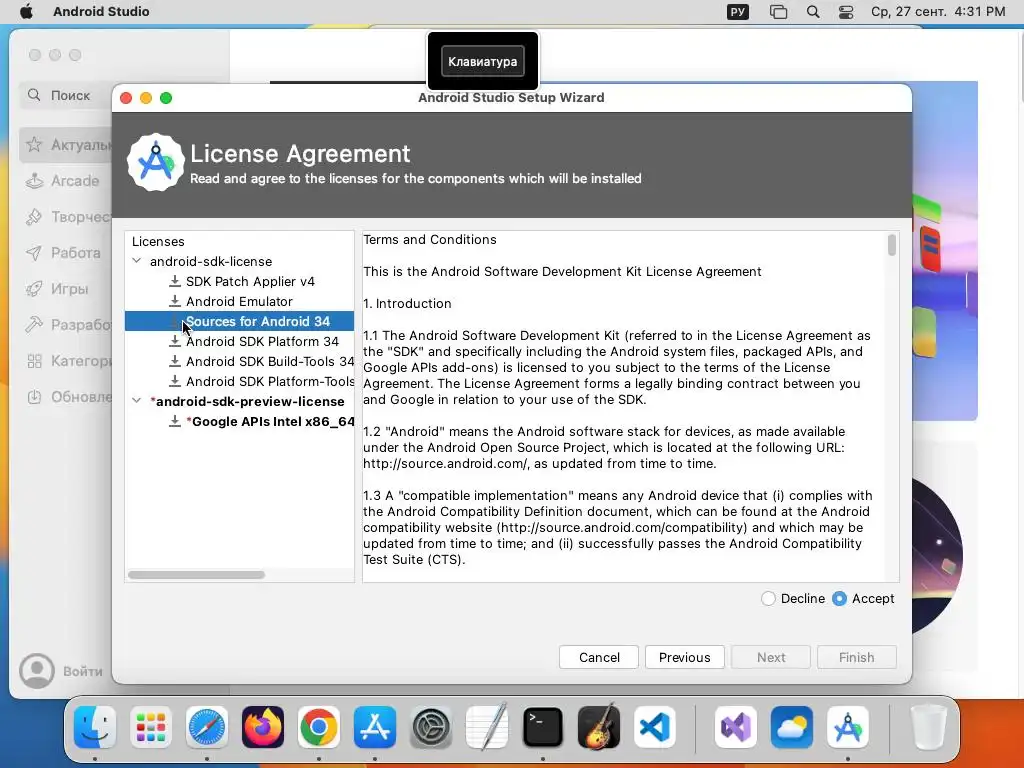Click download icon beside Google APIs Intel x86_64
This screenshot has width=1024, height=768.
coord(174,421)
